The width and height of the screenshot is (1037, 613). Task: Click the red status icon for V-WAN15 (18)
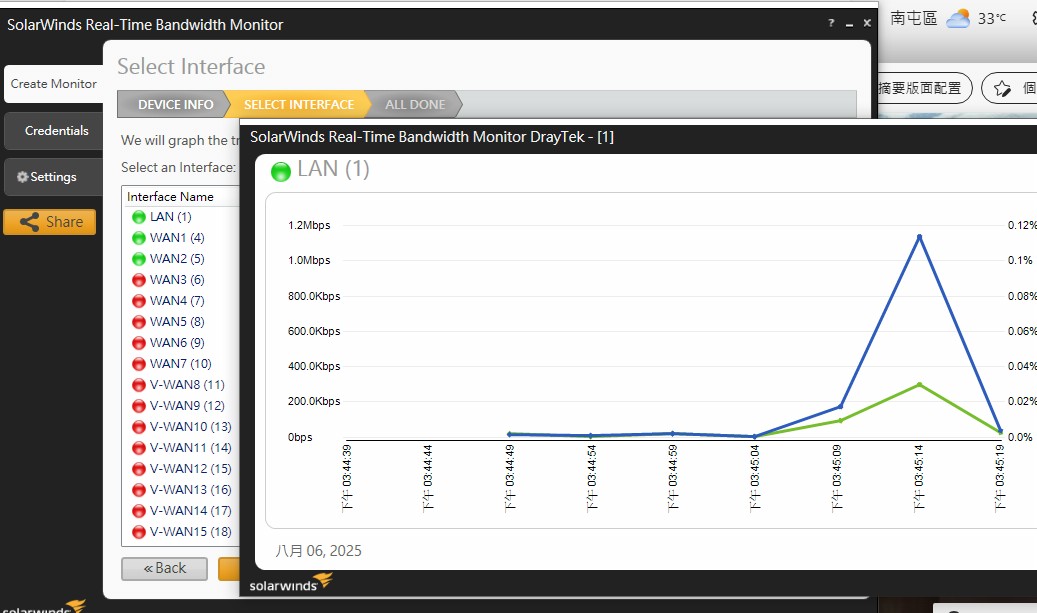138,532
